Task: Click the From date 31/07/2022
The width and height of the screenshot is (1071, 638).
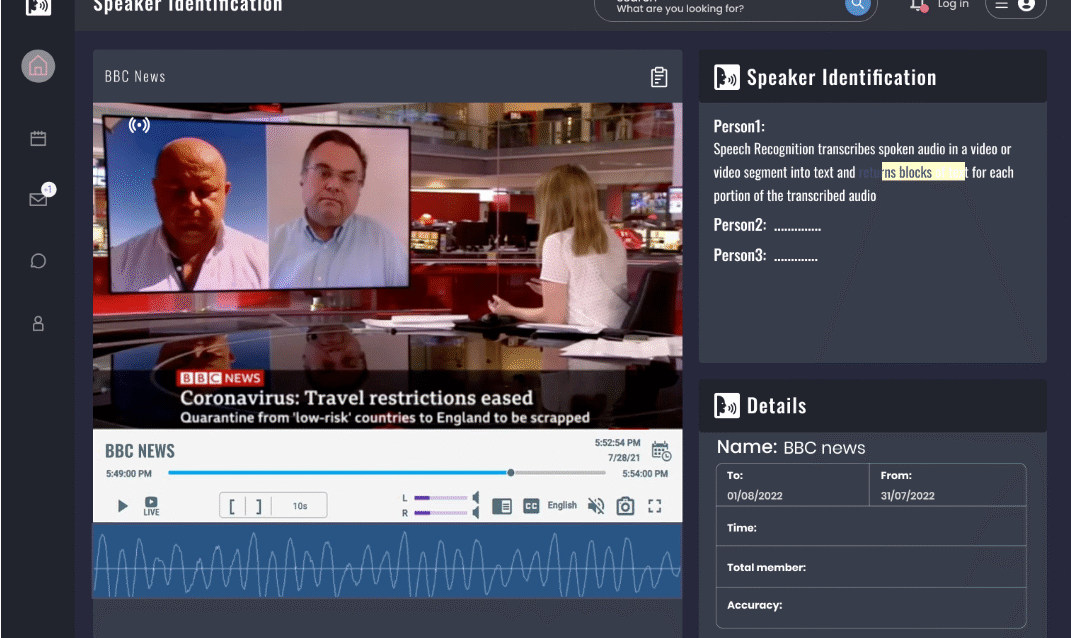Action: (907, 495)
